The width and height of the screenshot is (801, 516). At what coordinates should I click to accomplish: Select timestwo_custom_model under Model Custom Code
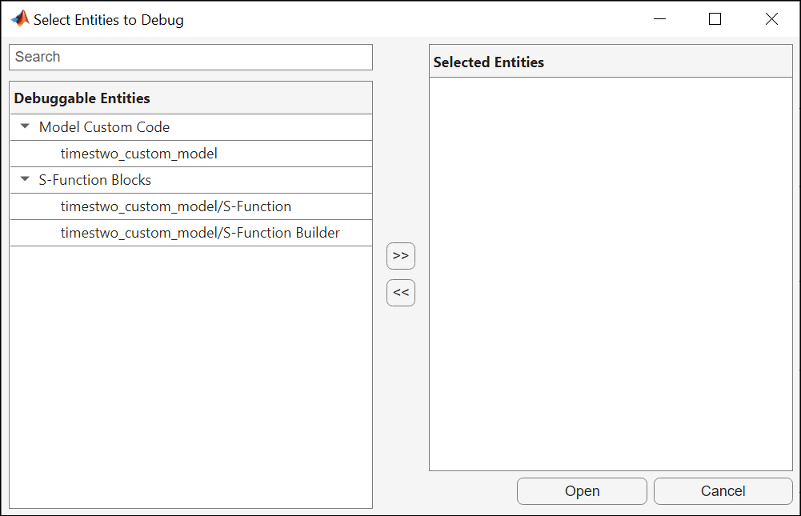pos(191,154)
